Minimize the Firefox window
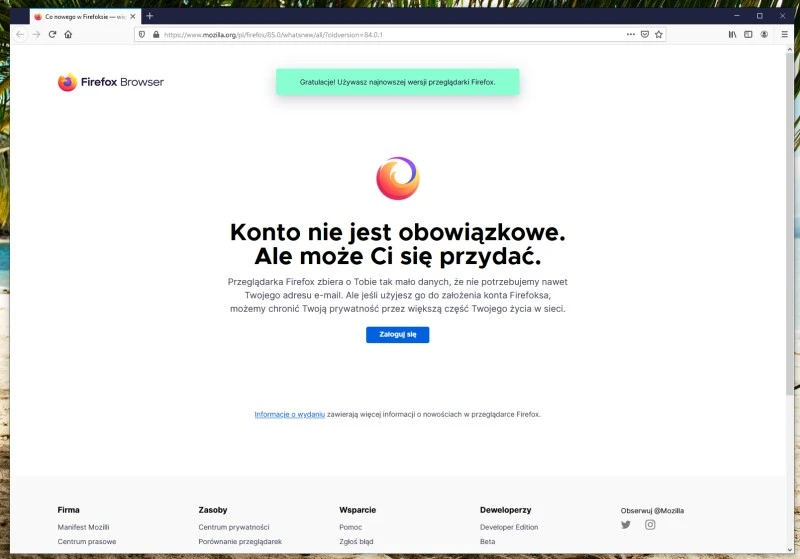800x559 pixels. 737,16
